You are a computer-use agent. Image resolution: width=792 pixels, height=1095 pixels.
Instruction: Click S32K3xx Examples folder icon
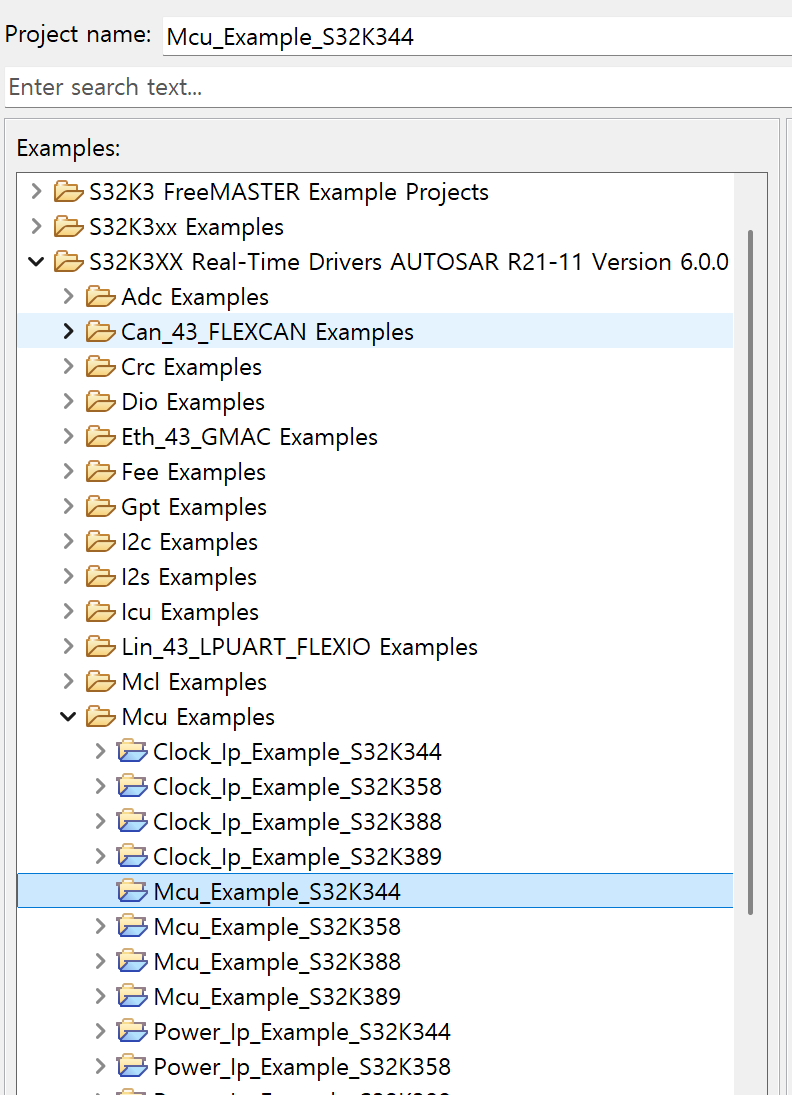(68, 226)
